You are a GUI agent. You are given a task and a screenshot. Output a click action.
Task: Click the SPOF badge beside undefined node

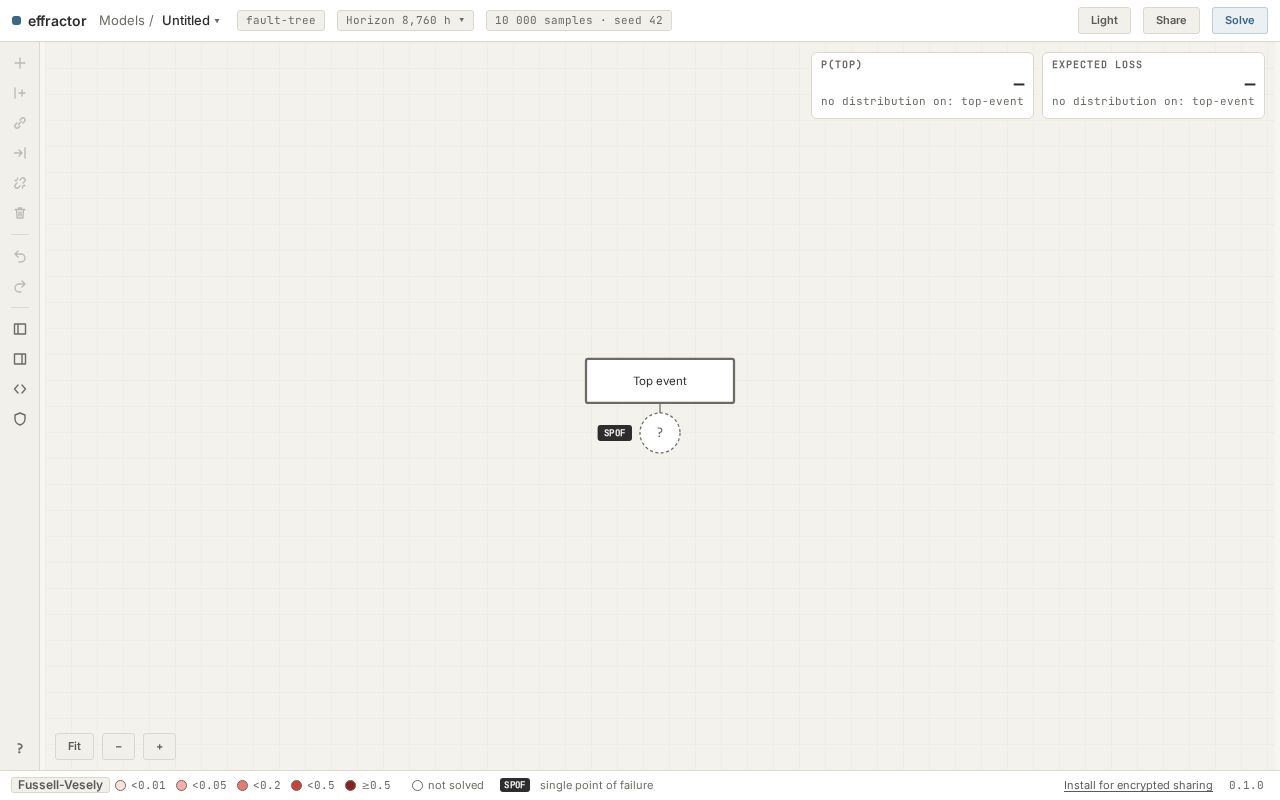click(x=614, y=433)
